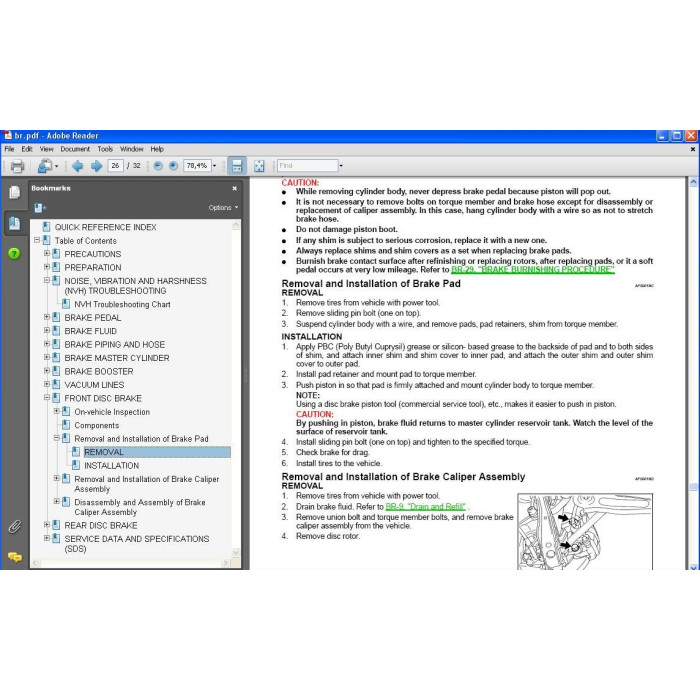
Task: Expand the PRECAUTIONS bookmark
Action: pyautogui.click(x=47, y=253)
